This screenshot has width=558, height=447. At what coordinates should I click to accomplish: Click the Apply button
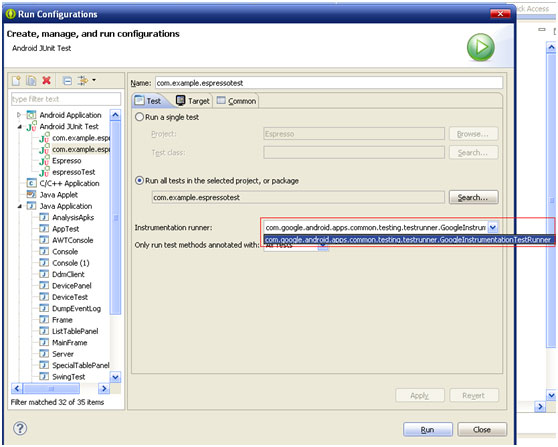(x=420, y=395)
